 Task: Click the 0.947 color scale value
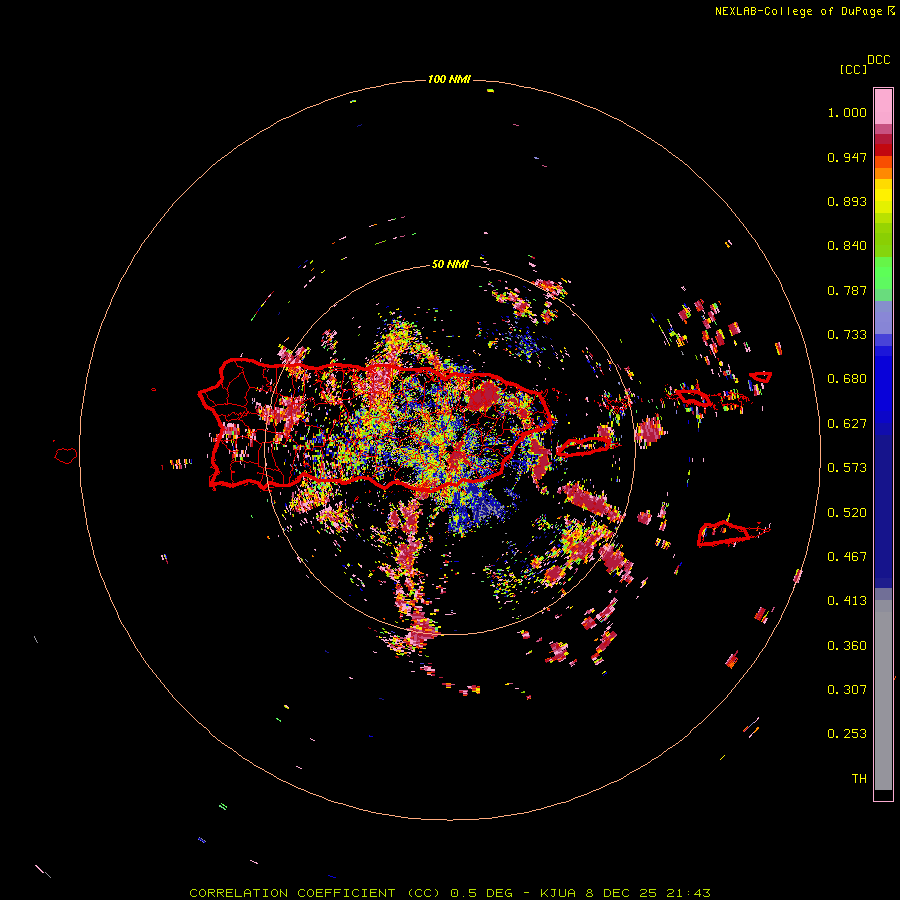847,157
